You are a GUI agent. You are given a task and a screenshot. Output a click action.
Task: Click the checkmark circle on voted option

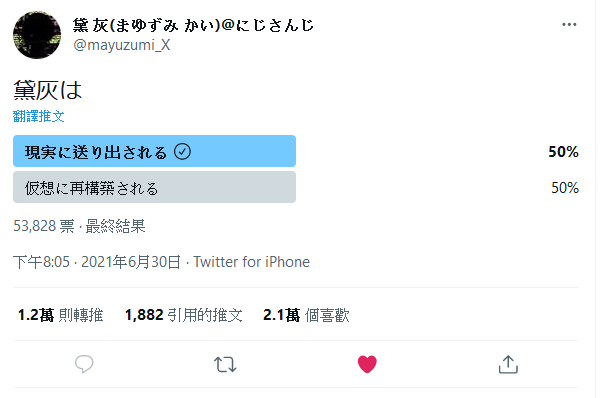(x=182, y=151)
